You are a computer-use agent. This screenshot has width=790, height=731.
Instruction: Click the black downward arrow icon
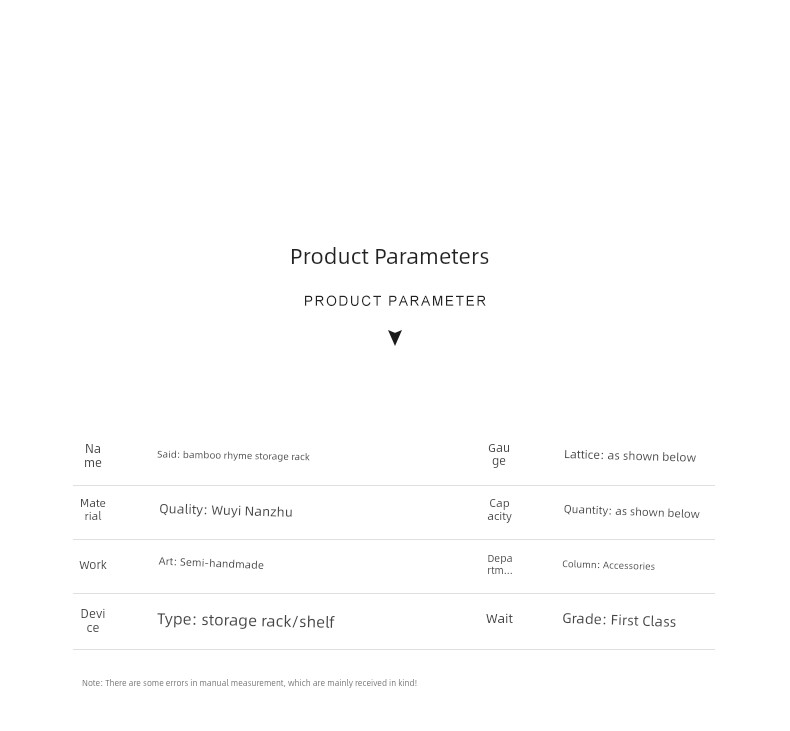pos(395,338)
